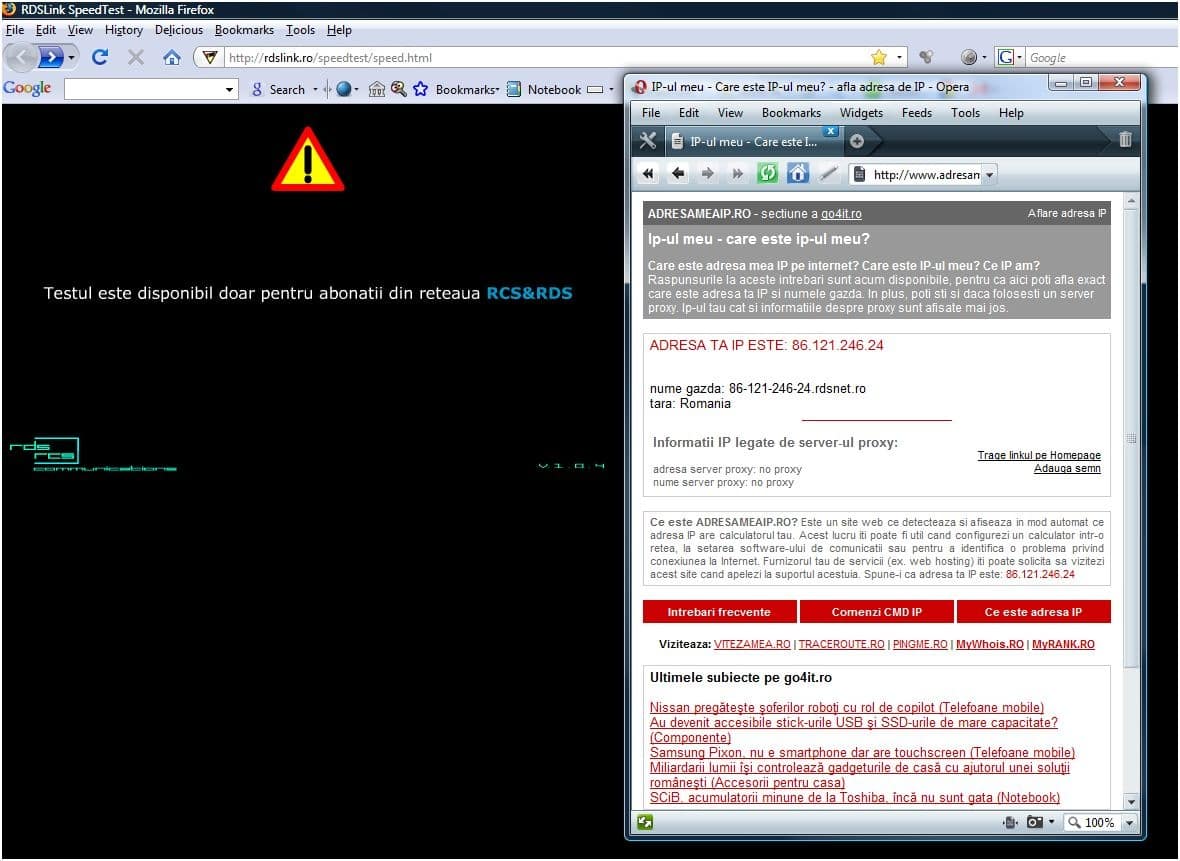Click Opera status bar page icon beside camera
Screen dimensions: 1180x861
pyautogui.click(x=1011, y=823)
